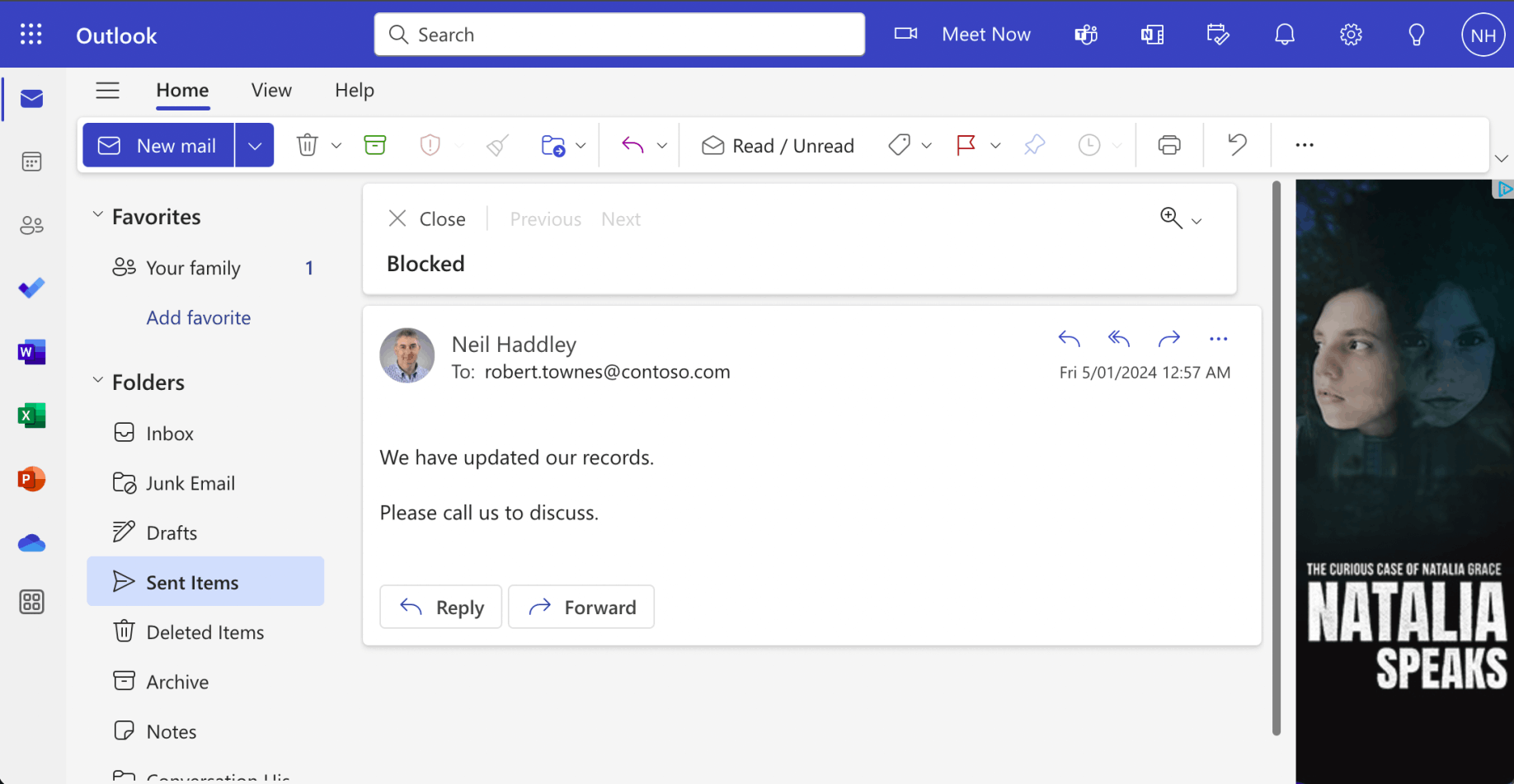Expand the New mail dropdown arrow
The width and height of the screenshot is (1514, 784).
tap(255, 146)
